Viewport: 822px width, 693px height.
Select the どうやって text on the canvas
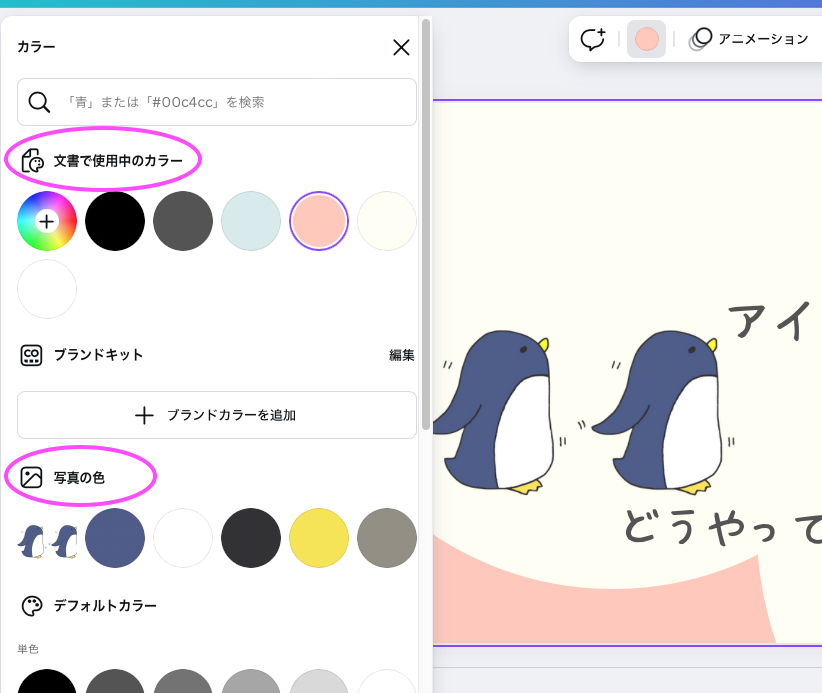coord(723,527)
